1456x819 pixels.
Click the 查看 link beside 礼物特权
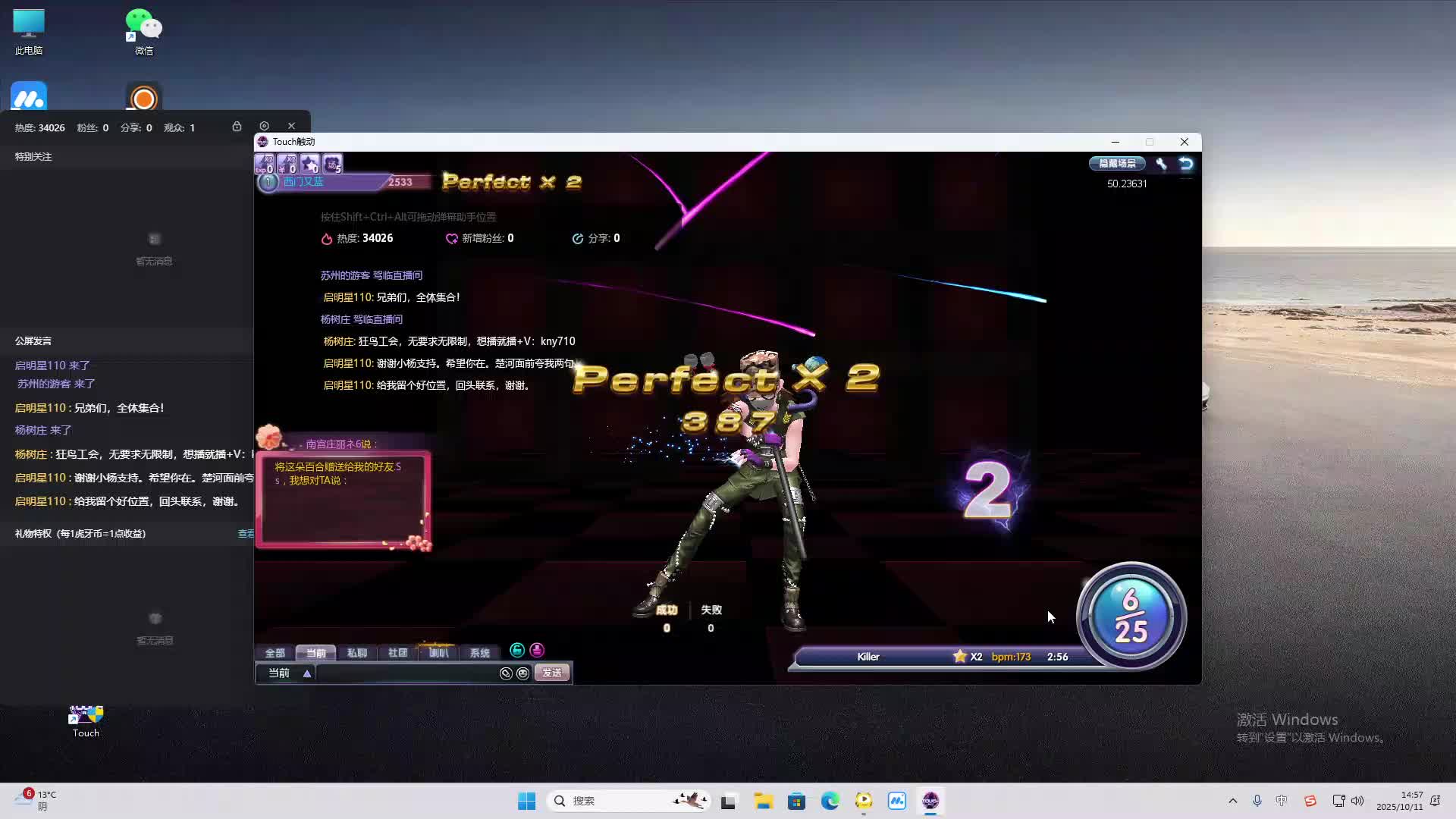click(x=246, y=534)
